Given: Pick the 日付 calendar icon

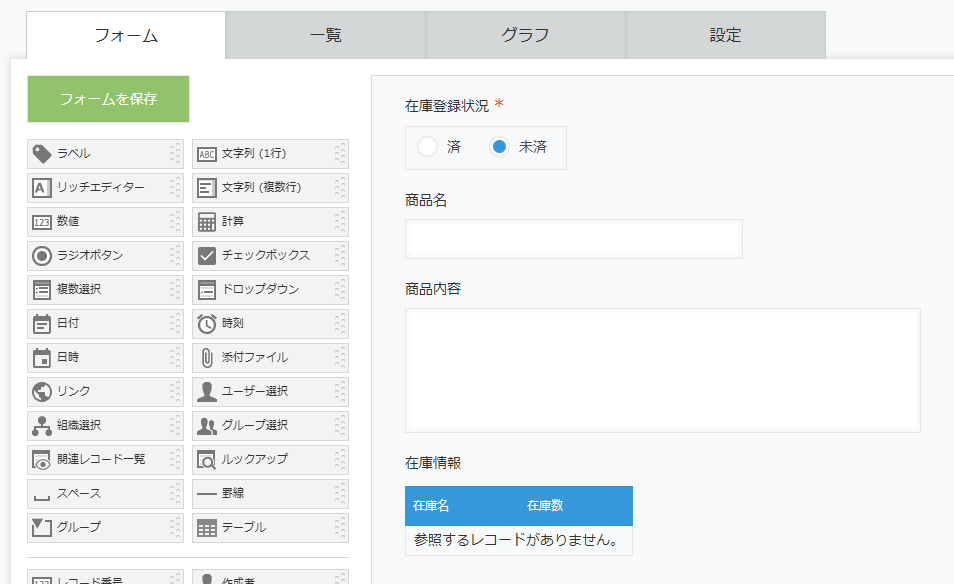Looking at the screenshot, I should point(42,324).
